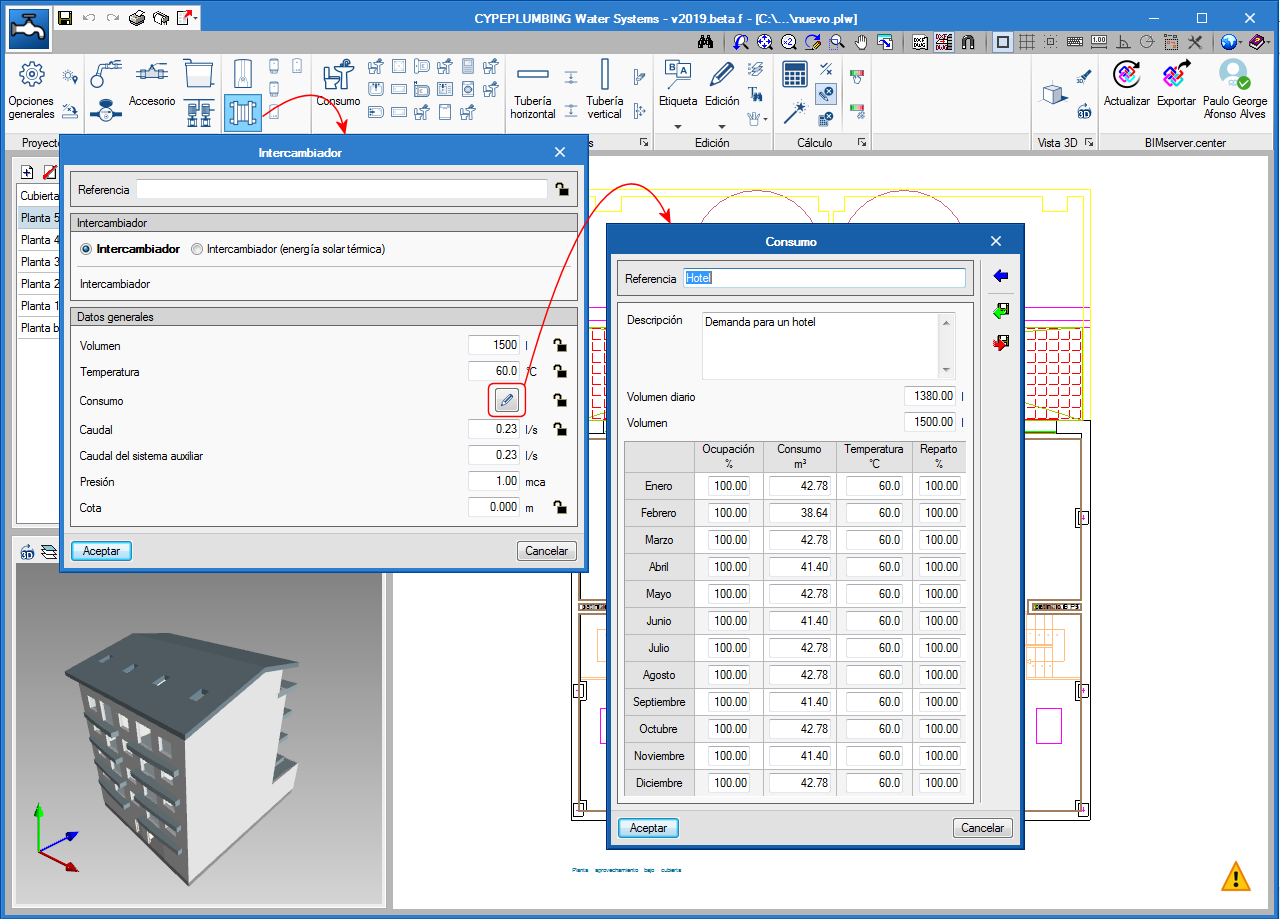1280x919 pixels.
Task: Select the pan hand tool
Action: (x=861, y=42)
